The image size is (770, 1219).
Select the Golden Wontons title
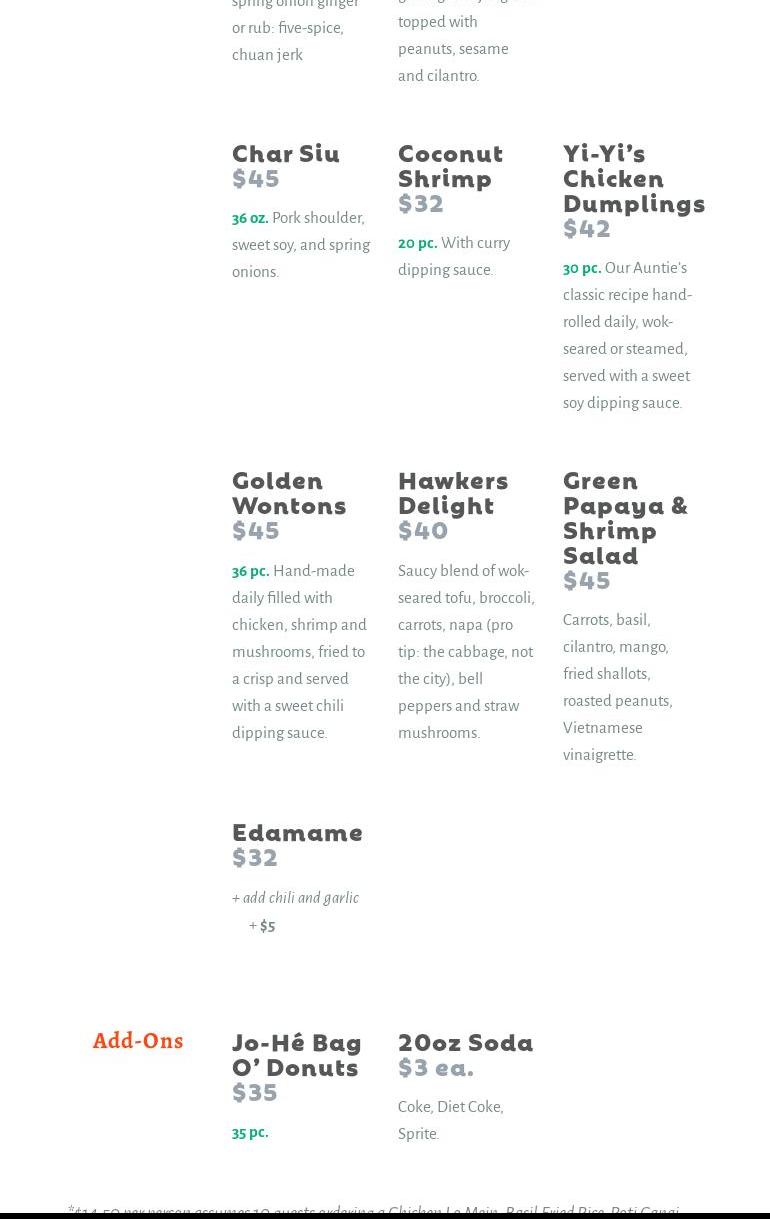(289, 492)
